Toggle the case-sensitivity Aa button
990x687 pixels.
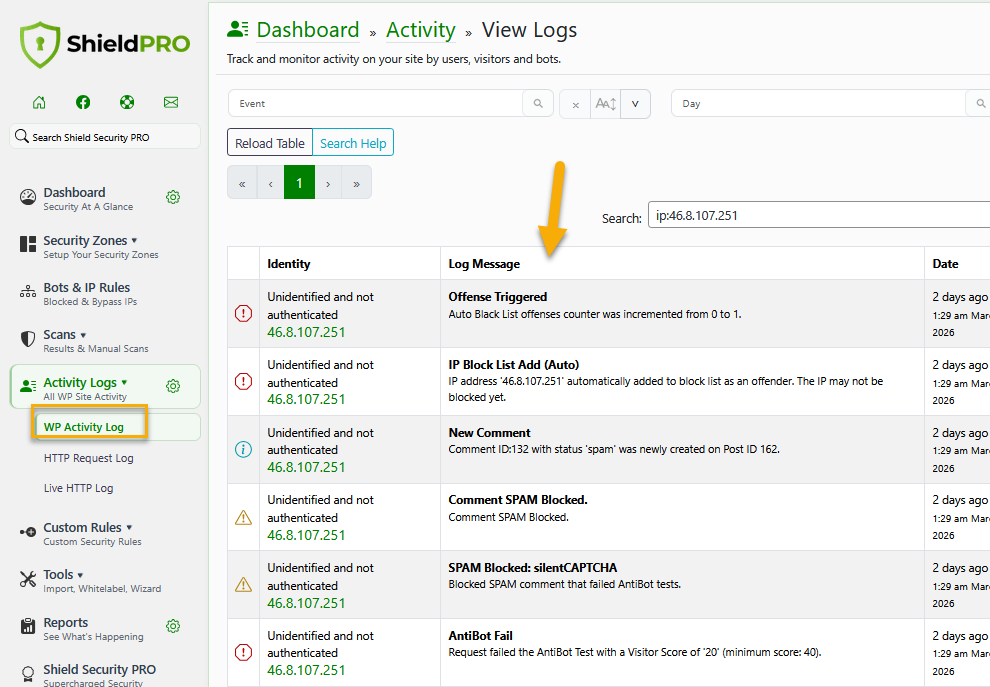pos(605,104)
